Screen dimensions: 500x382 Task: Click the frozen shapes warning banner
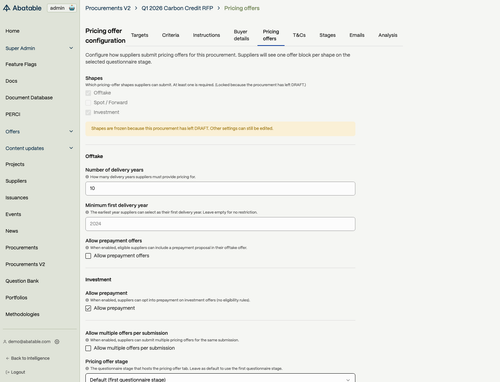pos(220,129)
